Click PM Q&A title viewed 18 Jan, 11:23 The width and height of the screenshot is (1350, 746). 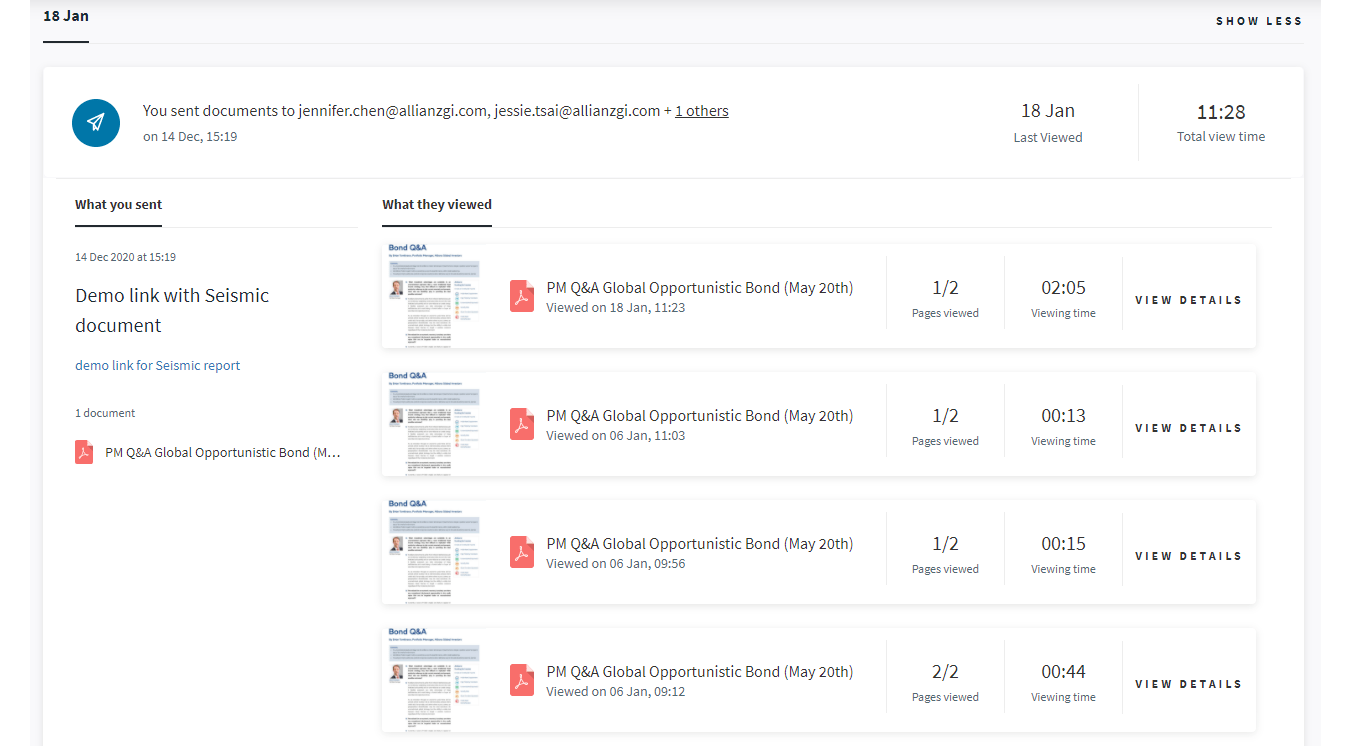tap(699, 288)
